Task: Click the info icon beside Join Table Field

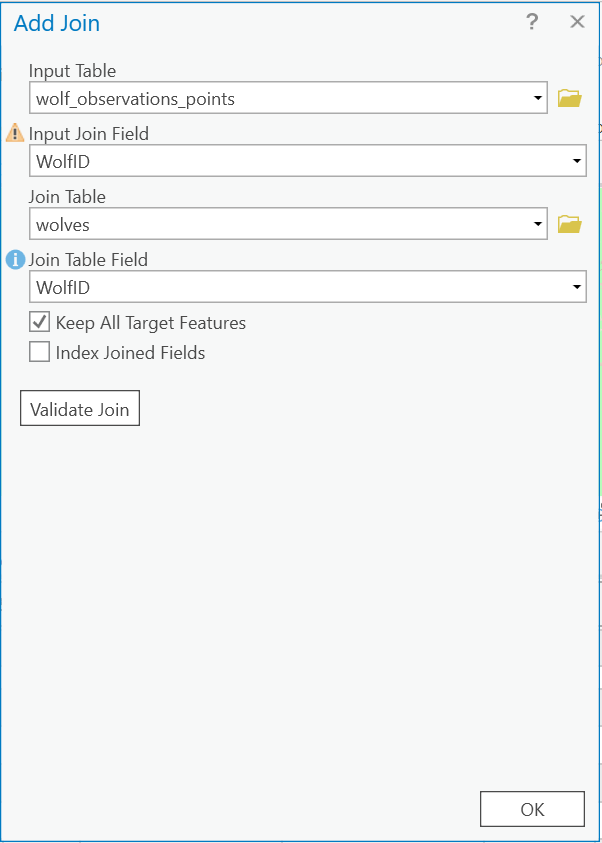Action: click(15, 260)
